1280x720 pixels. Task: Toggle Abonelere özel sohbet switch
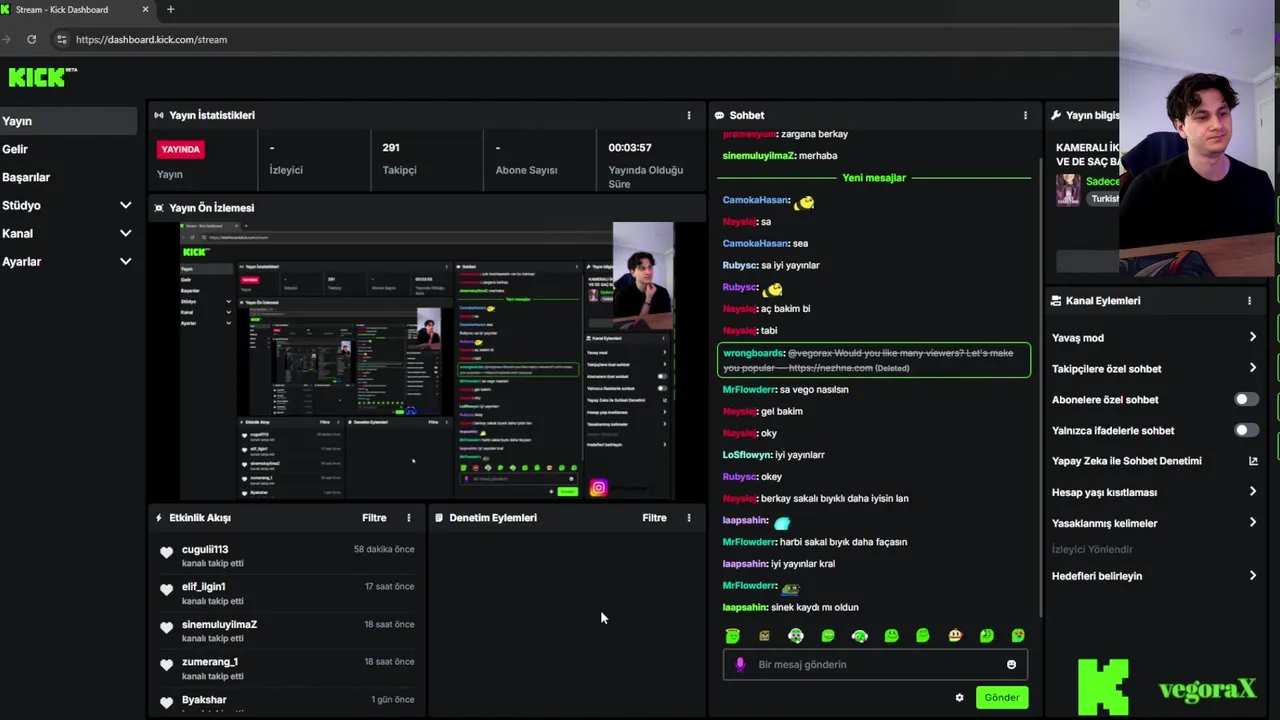click(1245, 399)
